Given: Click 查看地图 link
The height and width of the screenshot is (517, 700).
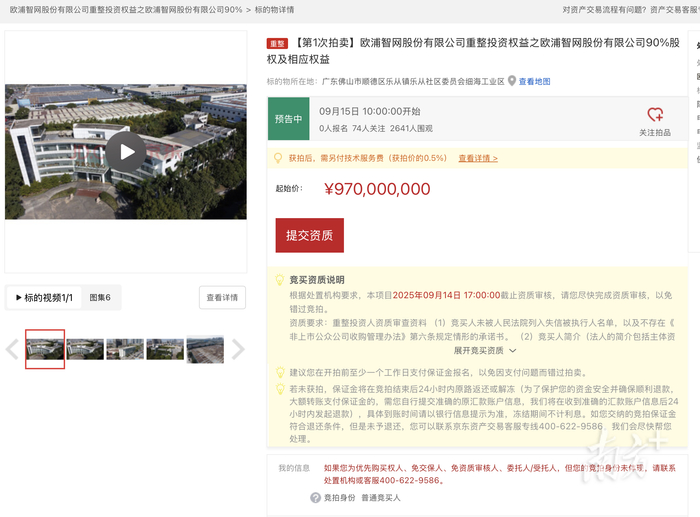Looking at the screenshot, I should click(534, 81).
